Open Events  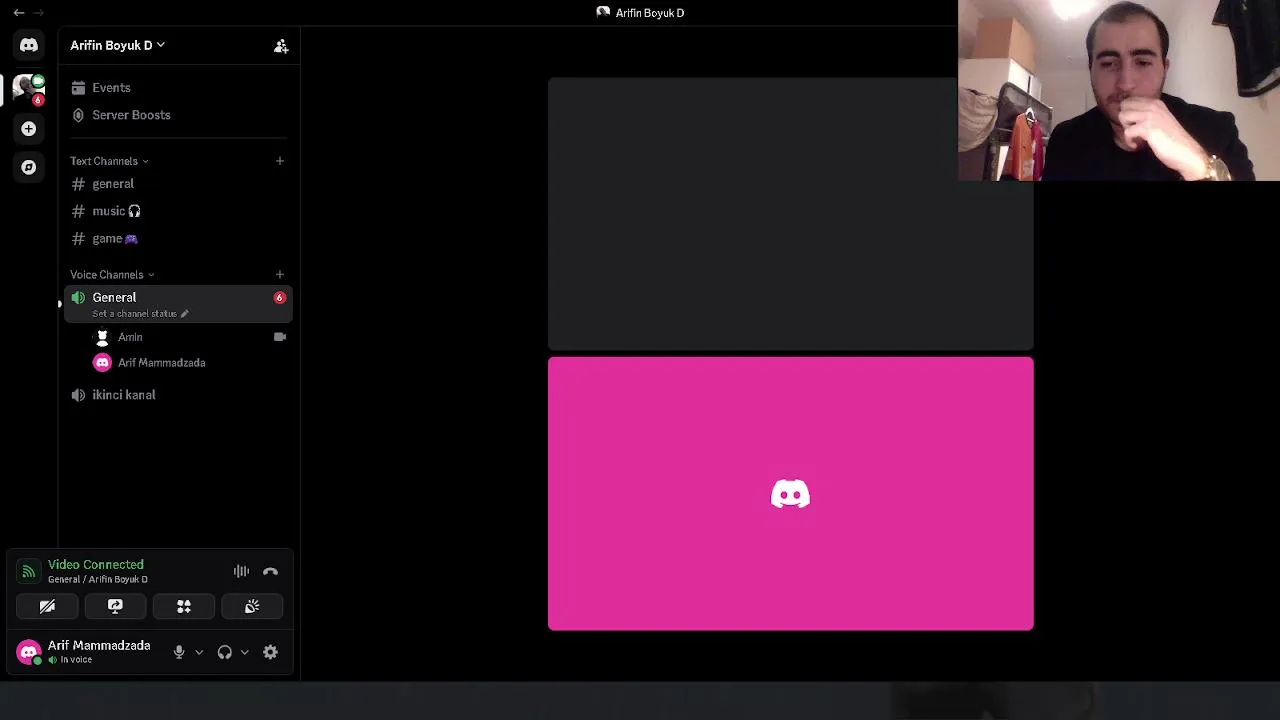click(178, 88)
